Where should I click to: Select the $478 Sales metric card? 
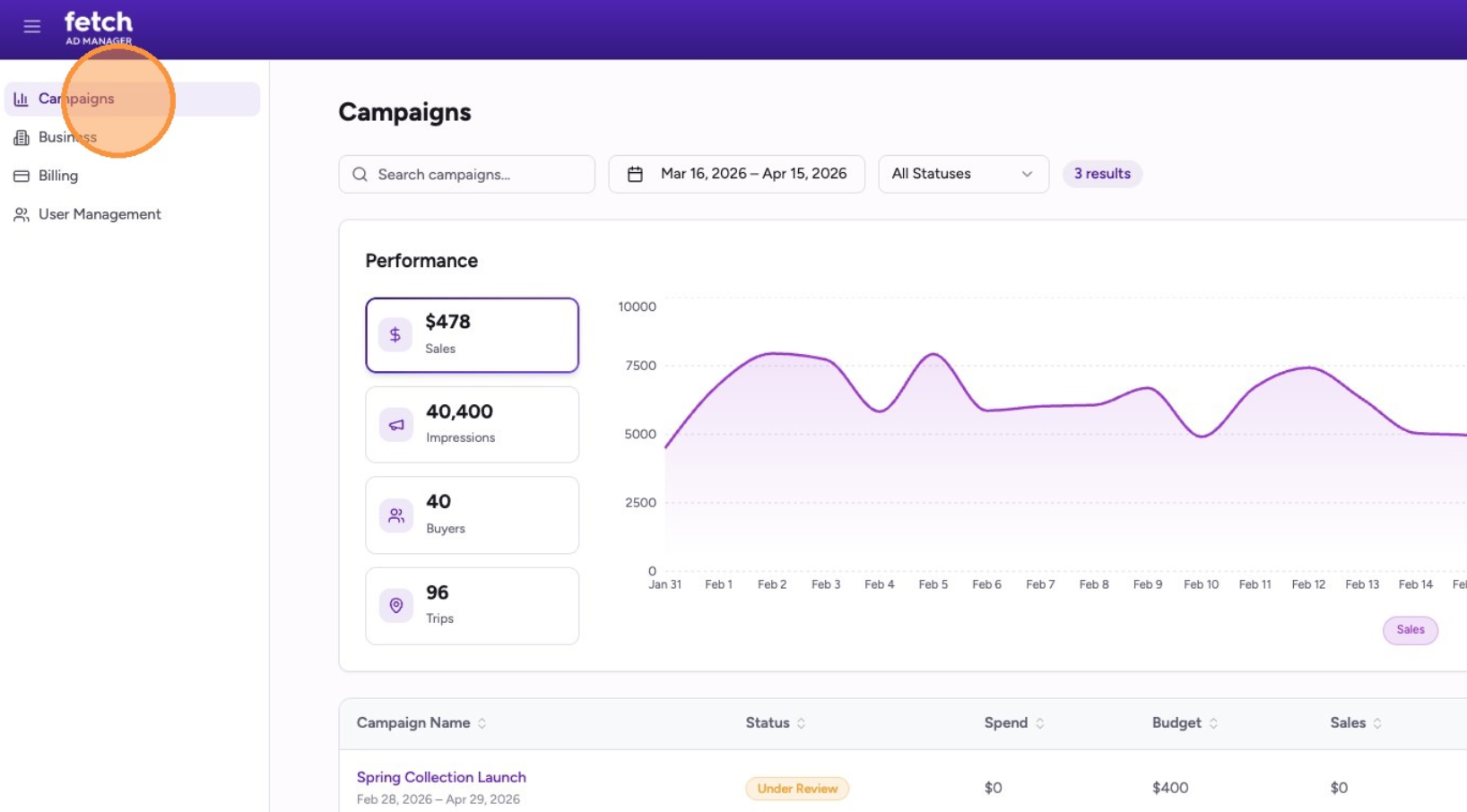472,335
